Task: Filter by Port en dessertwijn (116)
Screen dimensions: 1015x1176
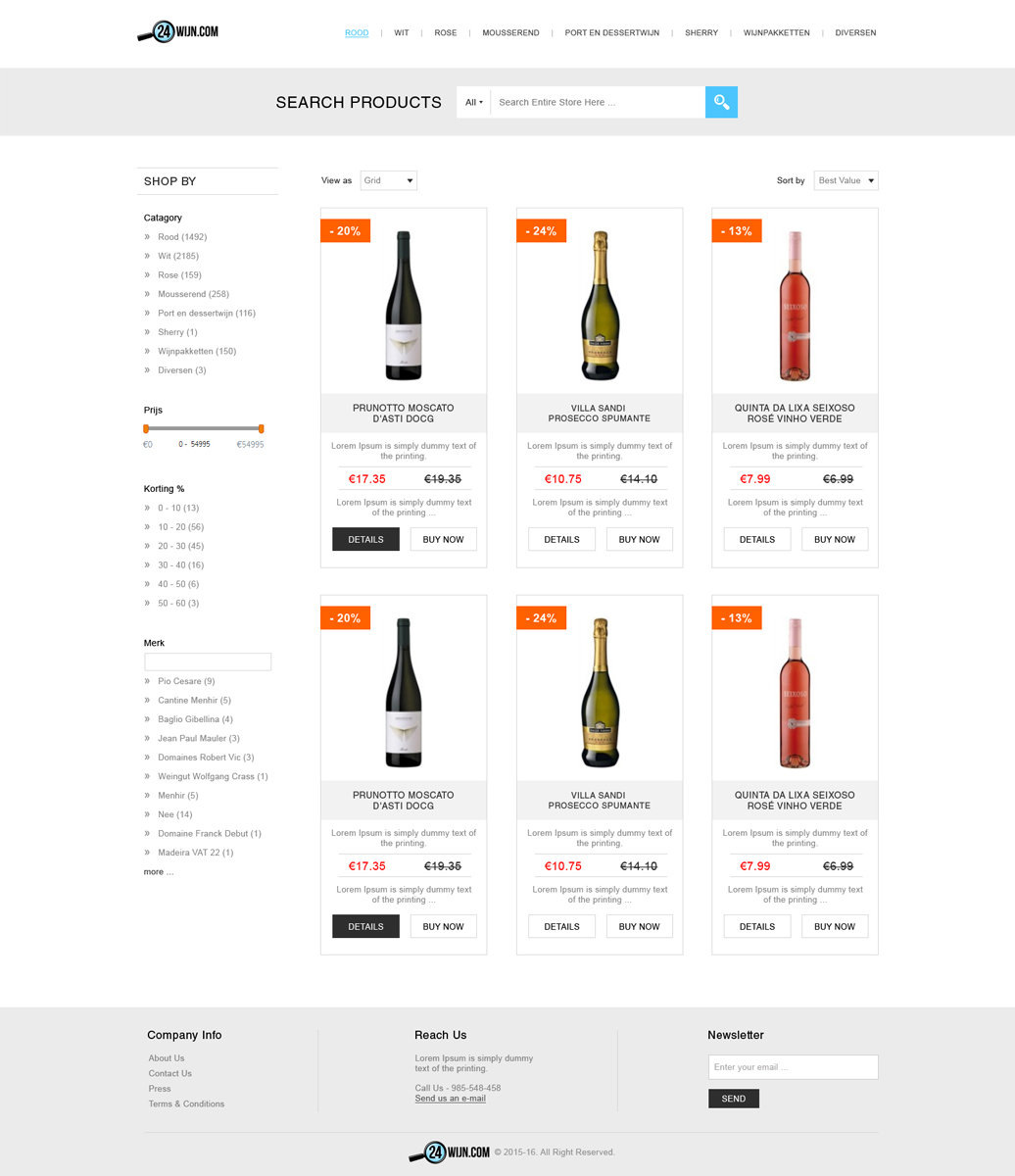Action: pos(207,314)
